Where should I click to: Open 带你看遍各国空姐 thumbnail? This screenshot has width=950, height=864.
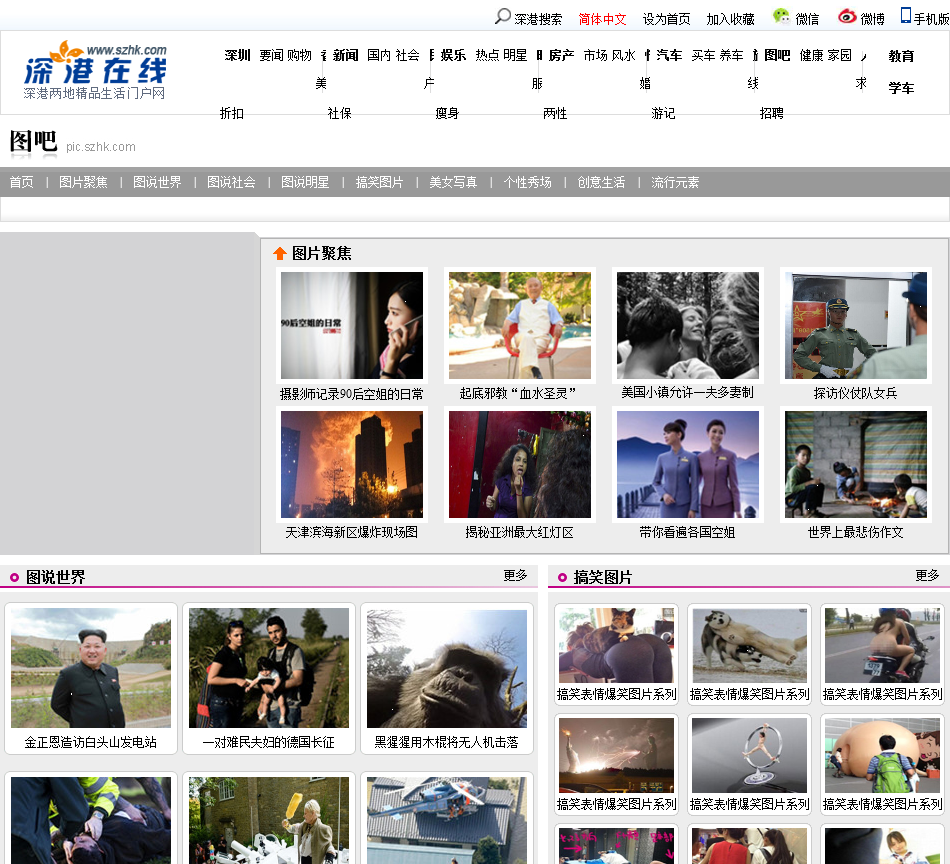point(688,465)
